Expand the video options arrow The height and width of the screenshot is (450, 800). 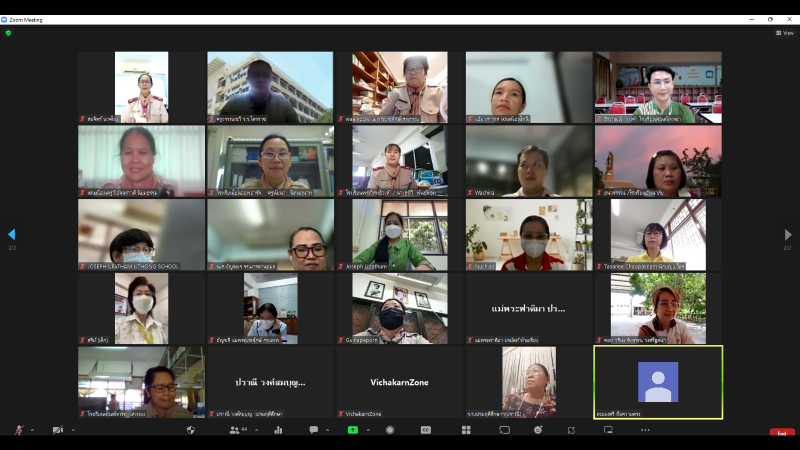tap(73, 430)
